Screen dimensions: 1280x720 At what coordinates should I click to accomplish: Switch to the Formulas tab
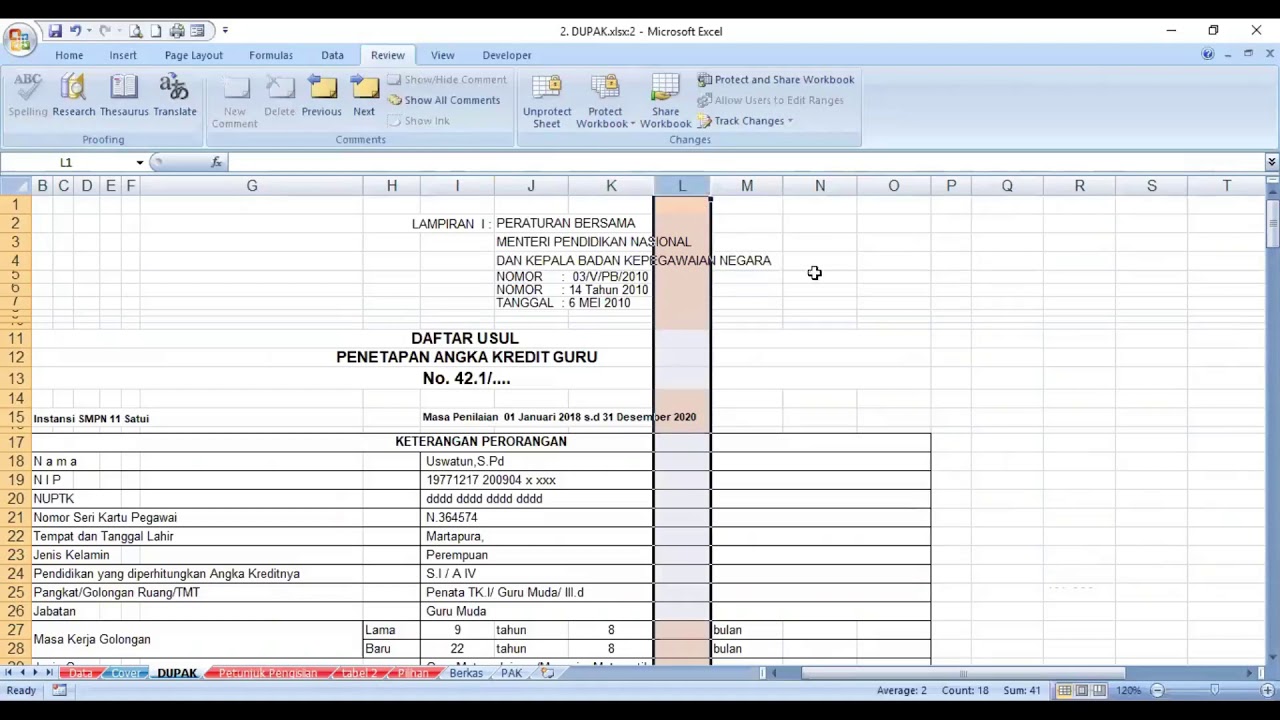click(x=271, y=55)
